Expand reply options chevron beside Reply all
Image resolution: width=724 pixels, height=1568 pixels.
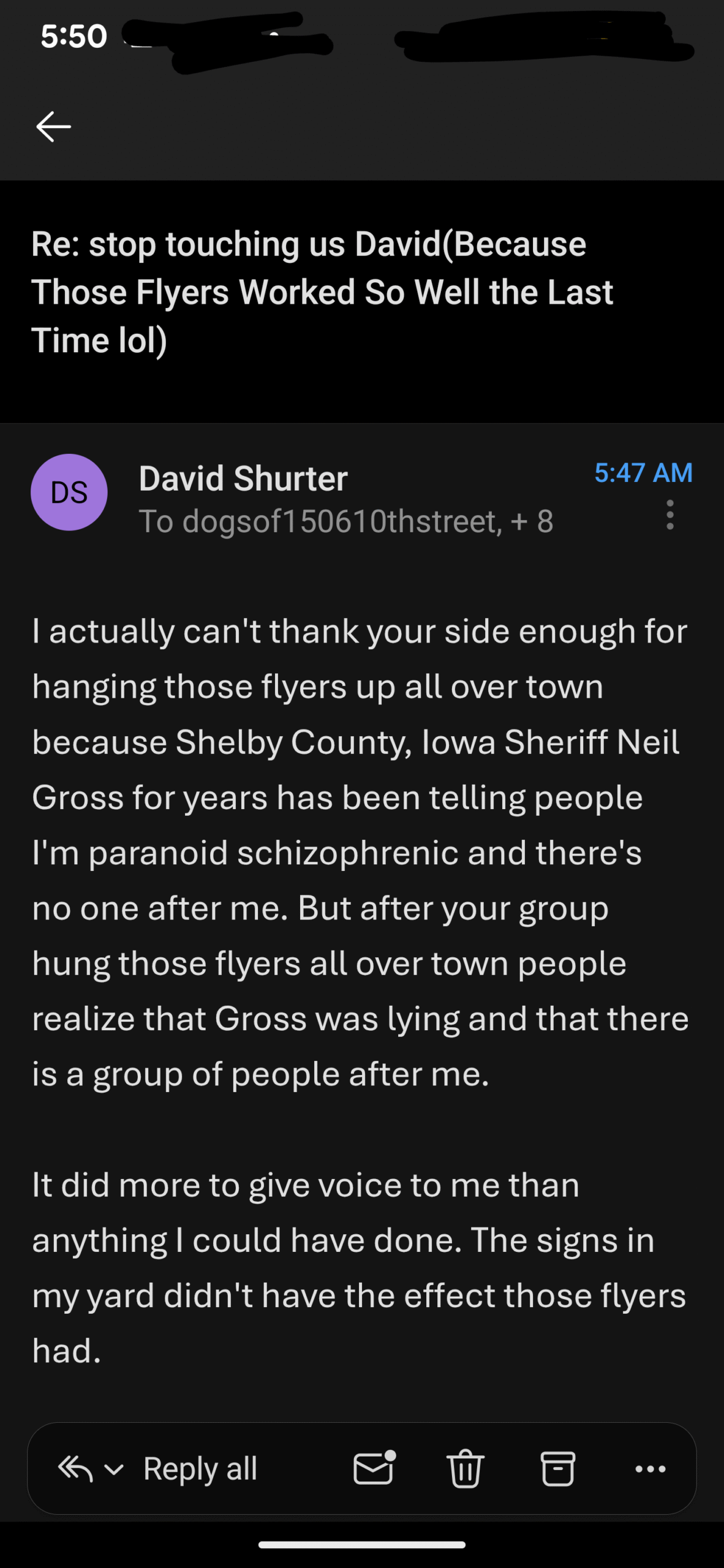click(115, 1469)
